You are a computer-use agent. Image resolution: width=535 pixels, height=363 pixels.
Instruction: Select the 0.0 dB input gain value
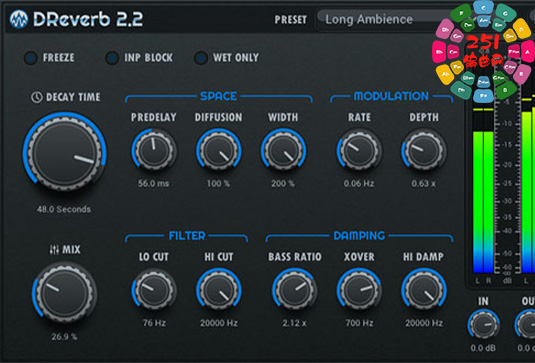coord(483,348)
